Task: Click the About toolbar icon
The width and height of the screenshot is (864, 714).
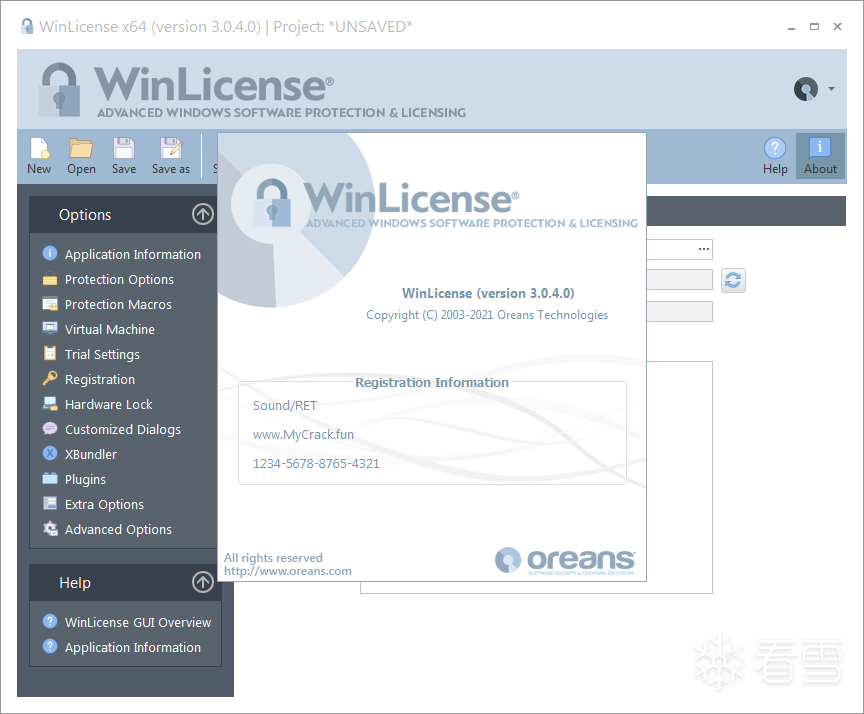Action: pyautogui.click(x=820, y=148)
